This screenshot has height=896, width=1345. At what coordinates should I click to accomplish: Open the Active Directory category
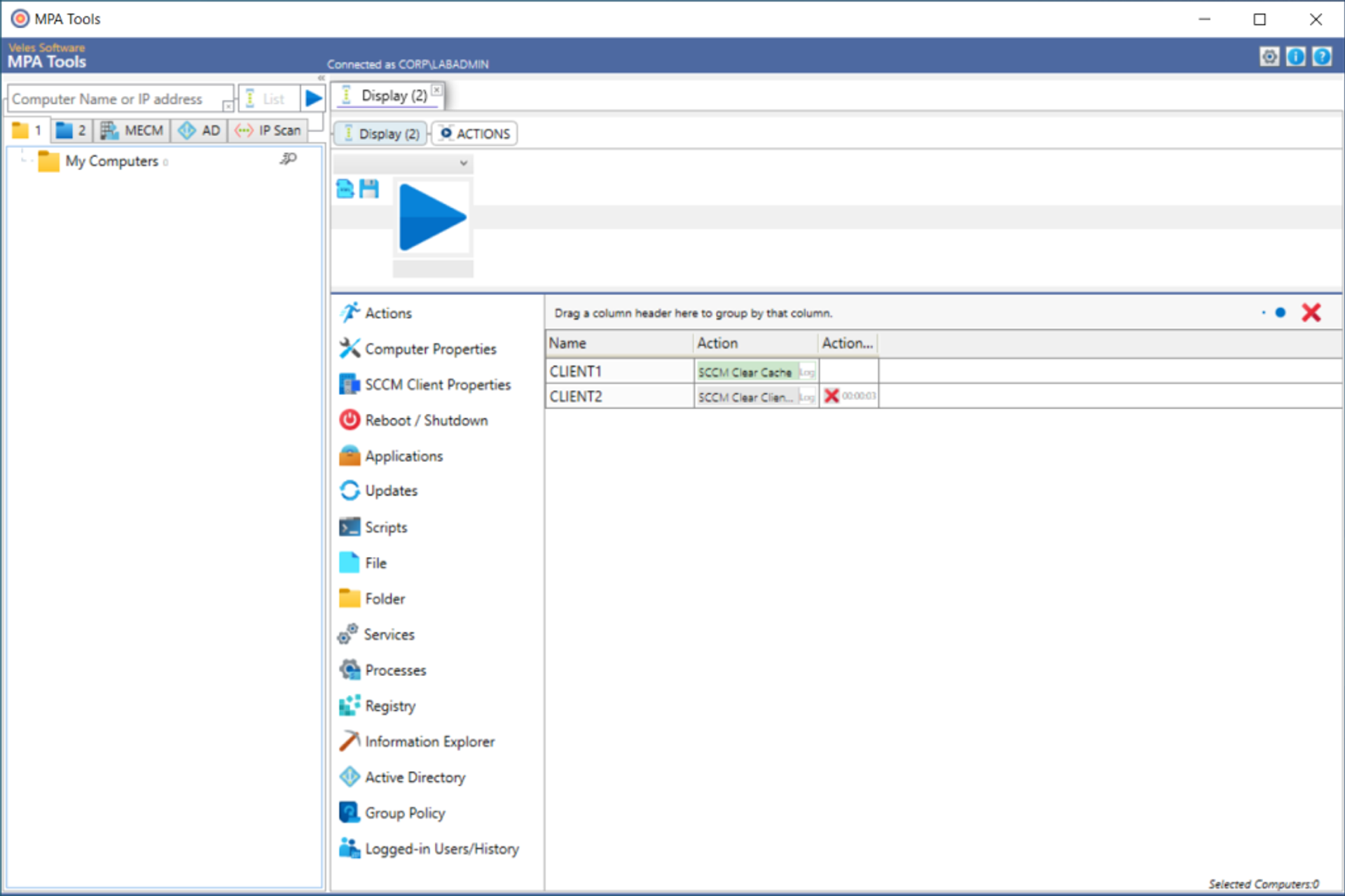(402, 778)
